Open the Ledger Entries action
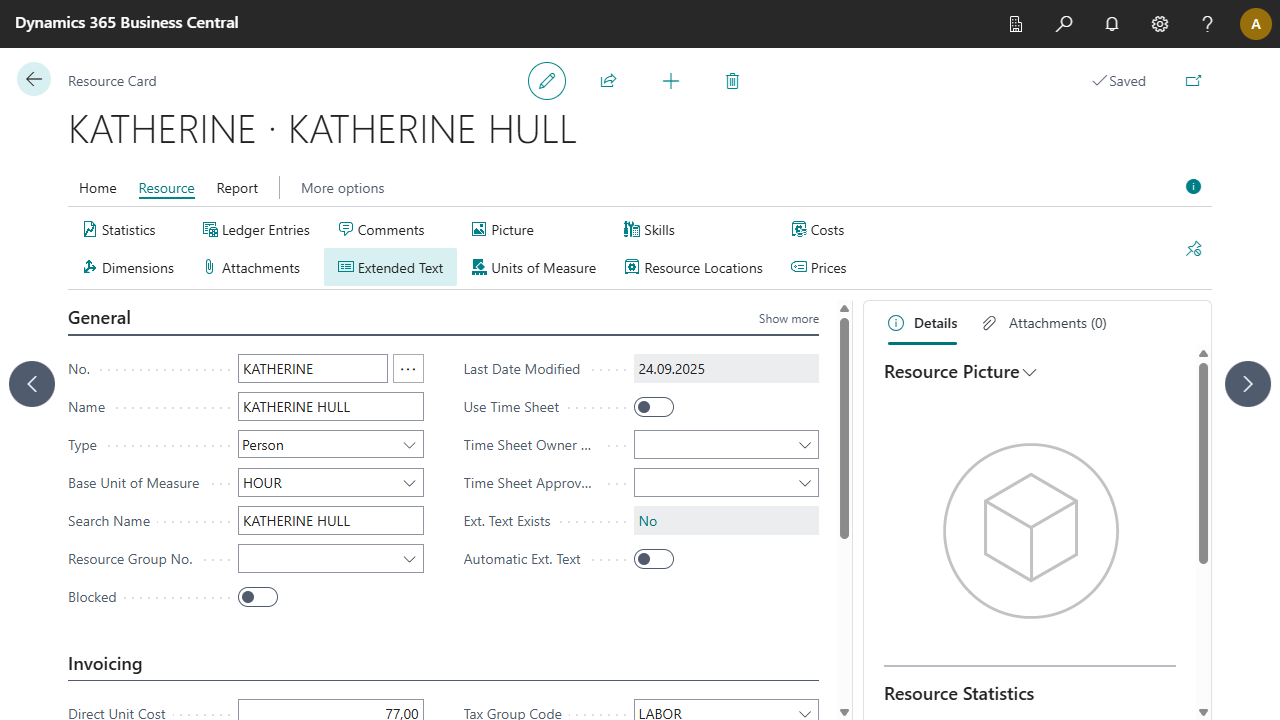 click(x=256, y=230)
